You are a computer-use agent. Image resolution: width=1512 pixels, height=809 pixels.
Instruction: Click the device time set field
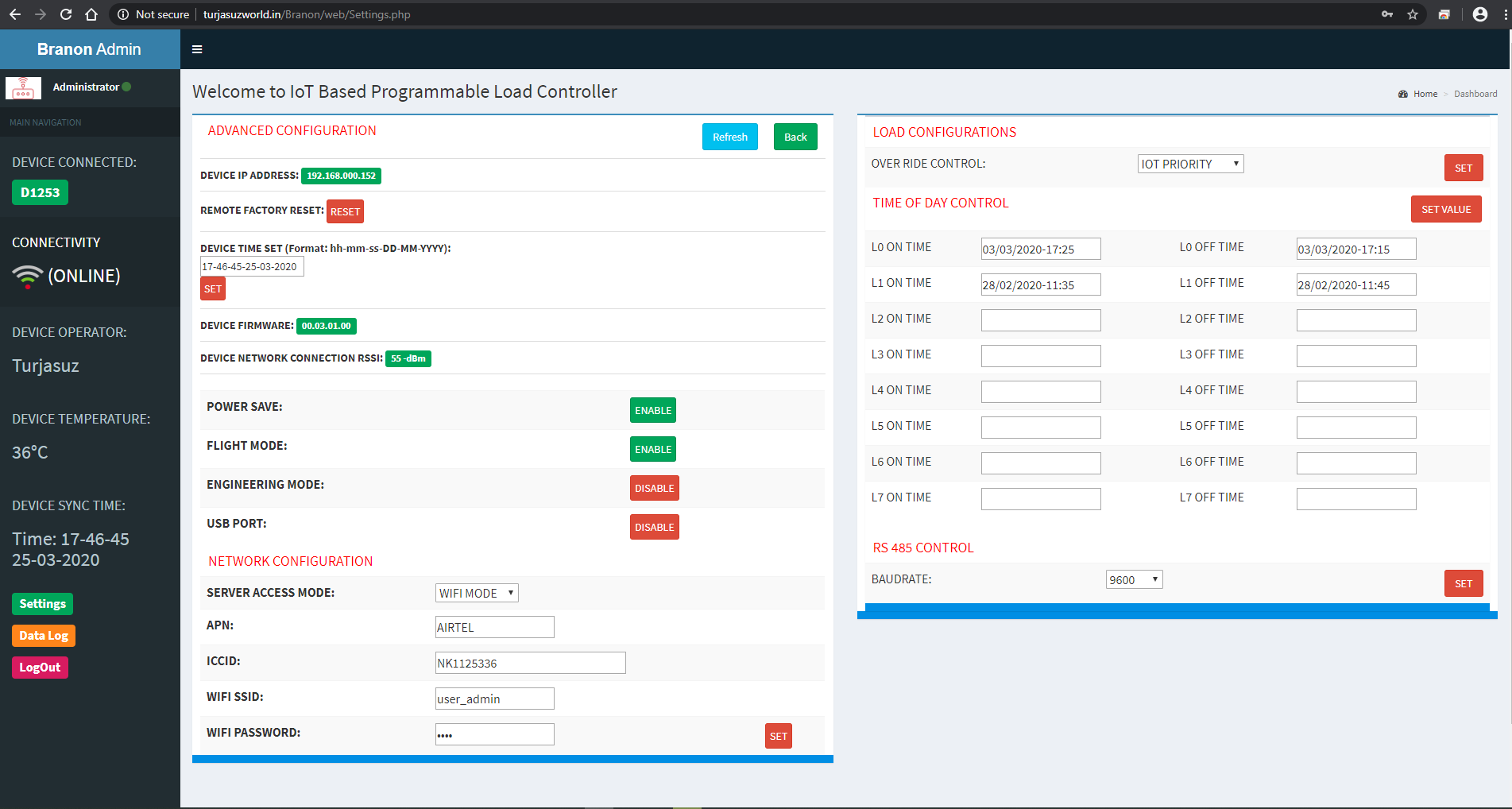(252, 266)
